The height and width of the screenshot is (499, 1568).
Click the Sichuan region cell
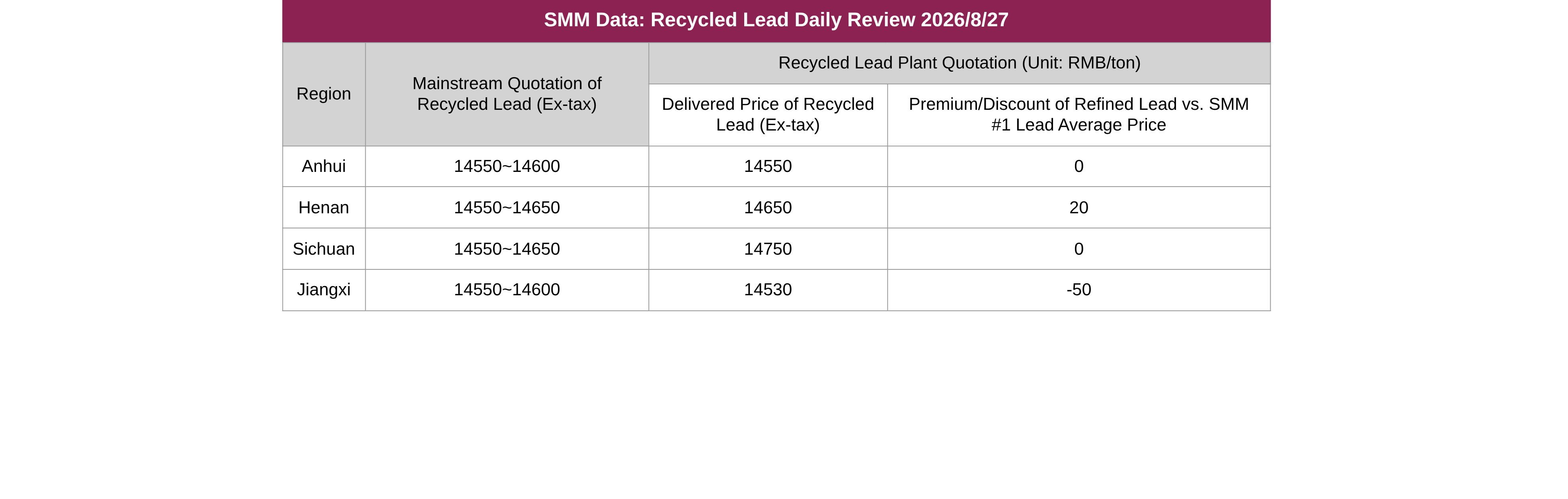324,249
